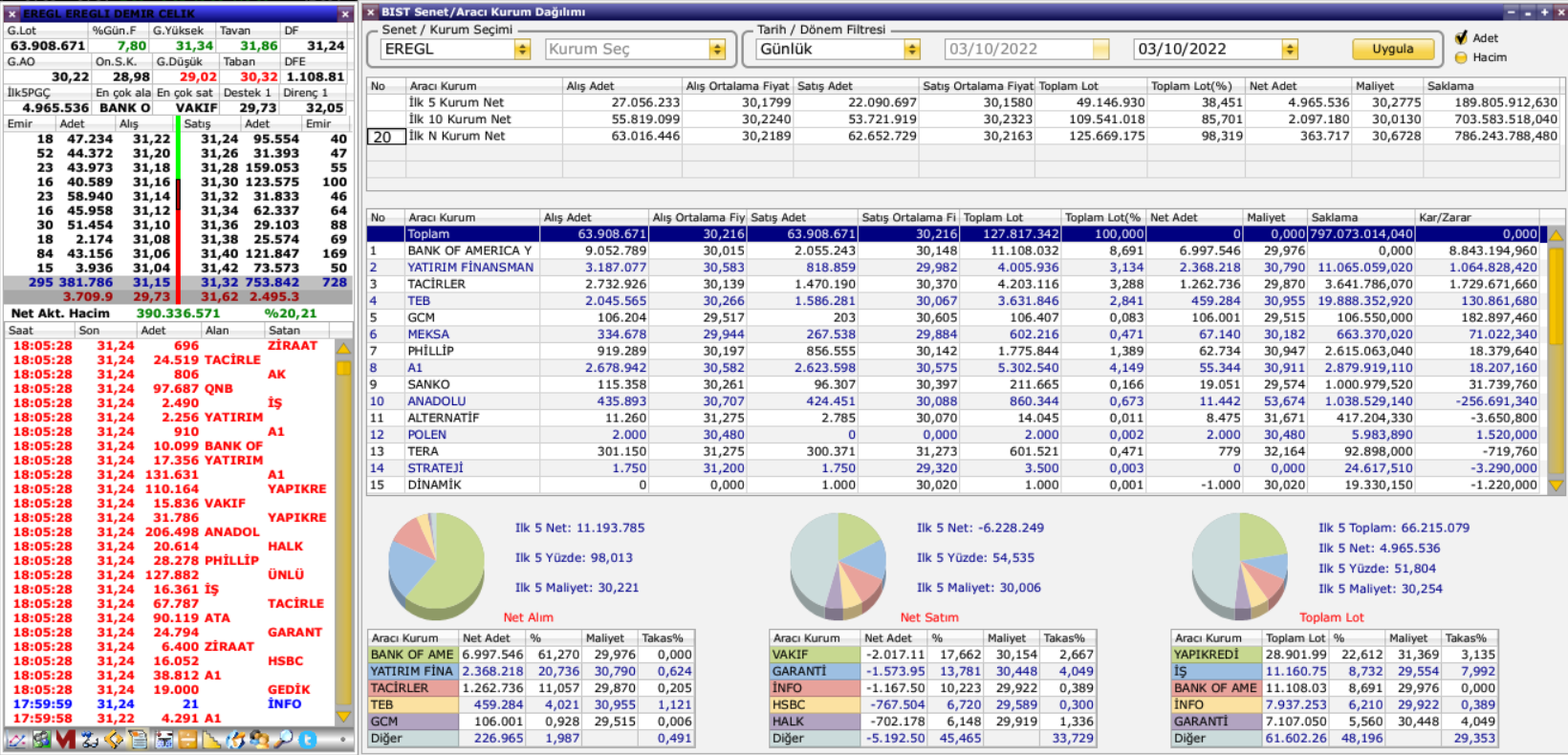Click the printer-like icon in bottom toolbar
The width and height of the screenshot is (1568, 755).
(x=163, y=740)
